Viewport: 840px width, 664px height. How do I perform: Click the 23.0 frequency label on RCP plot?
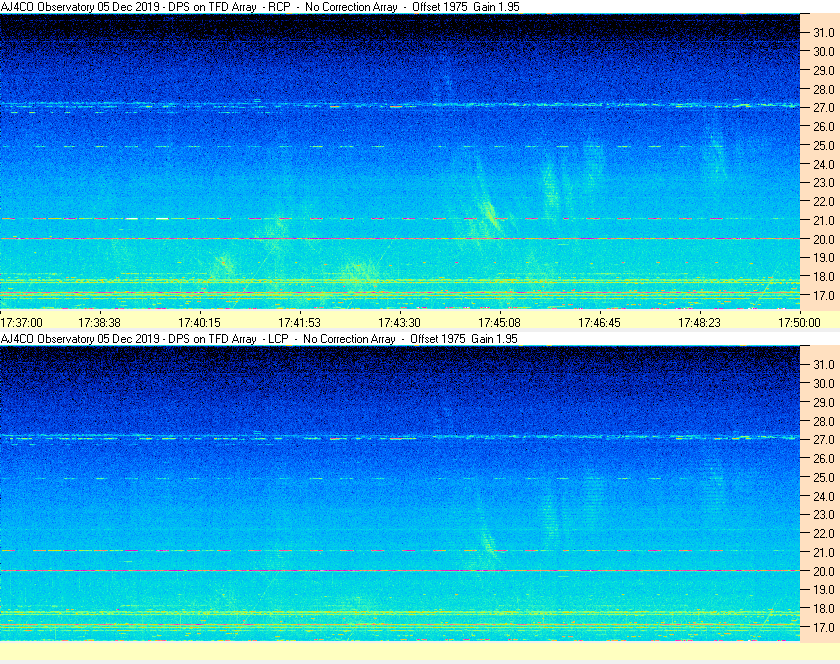point(824,183)
